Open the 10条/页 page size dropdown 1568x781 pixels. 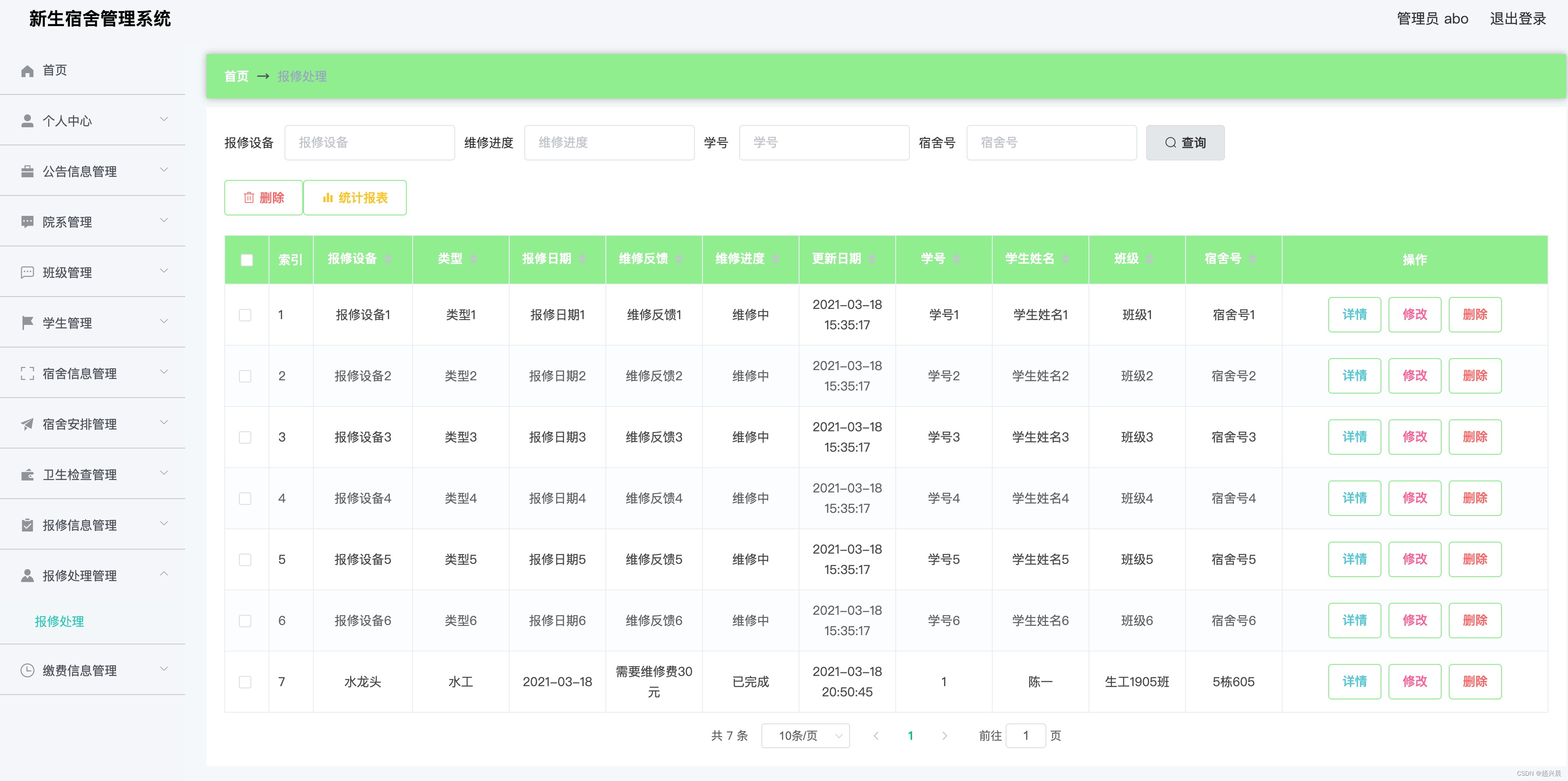(805, 736)
